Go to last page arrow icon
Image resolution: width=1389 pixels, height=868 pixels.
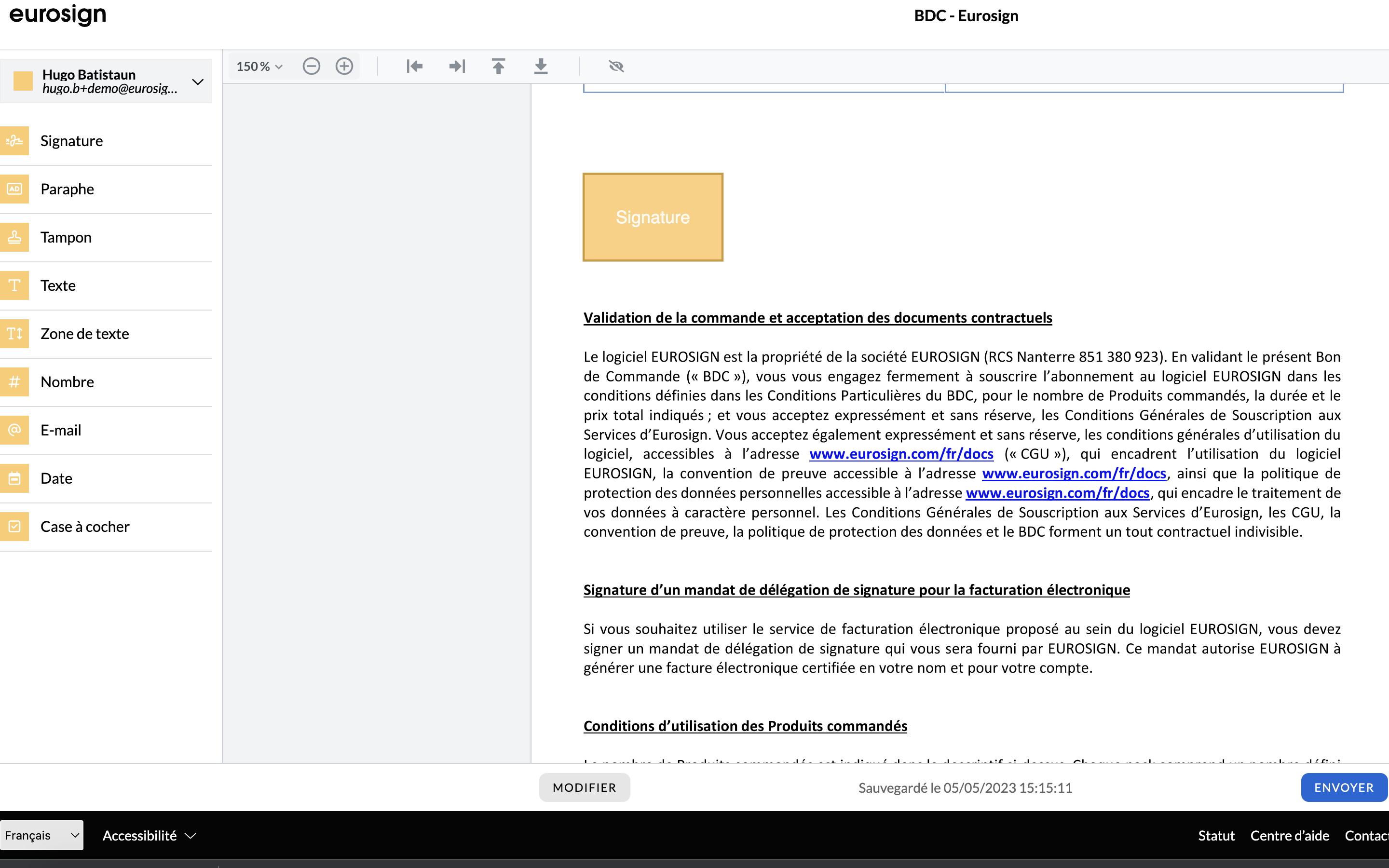point(457,66)
